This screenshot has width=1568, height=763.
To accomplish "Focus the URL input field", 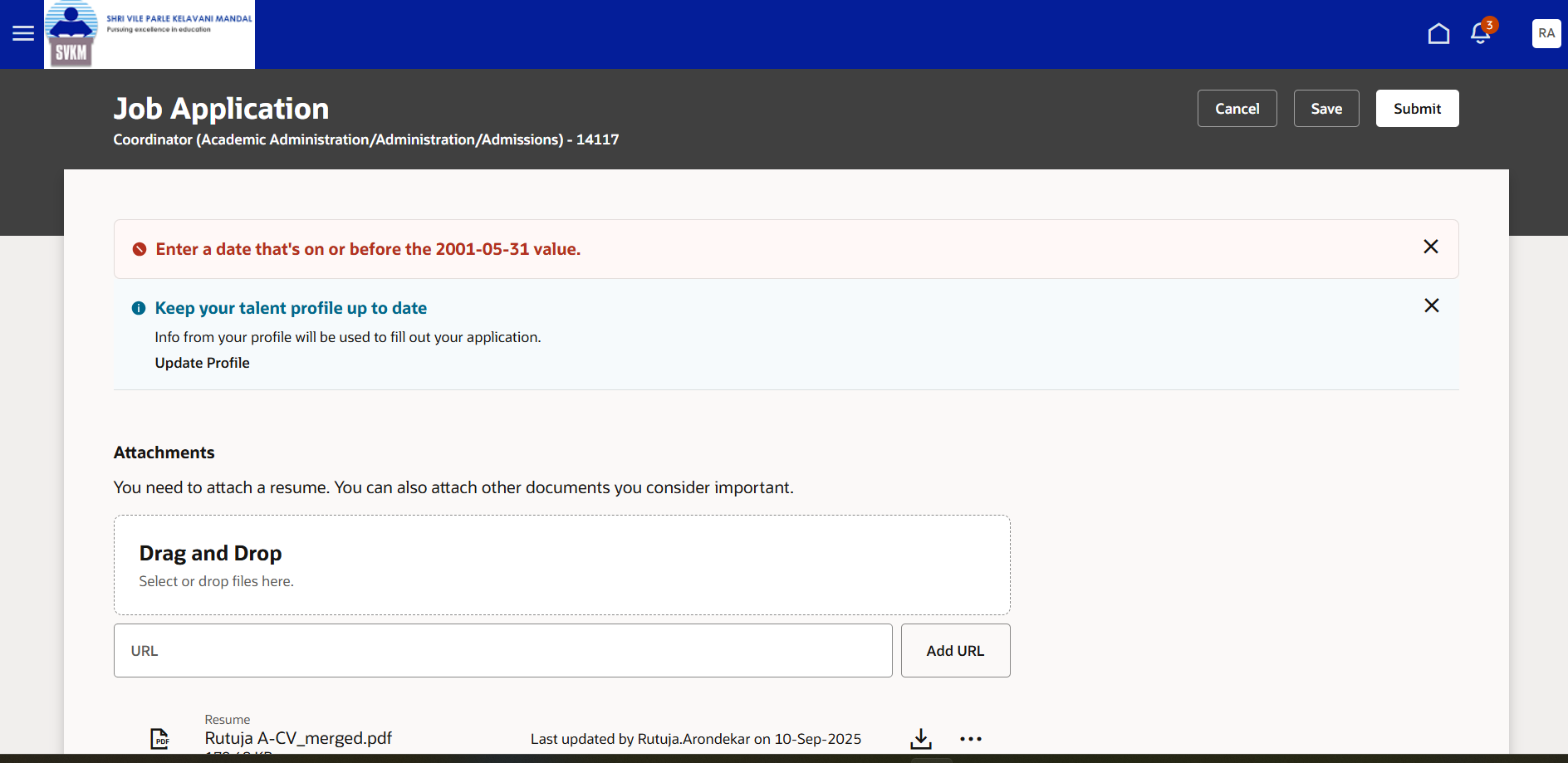I will [x=503, y=651].
